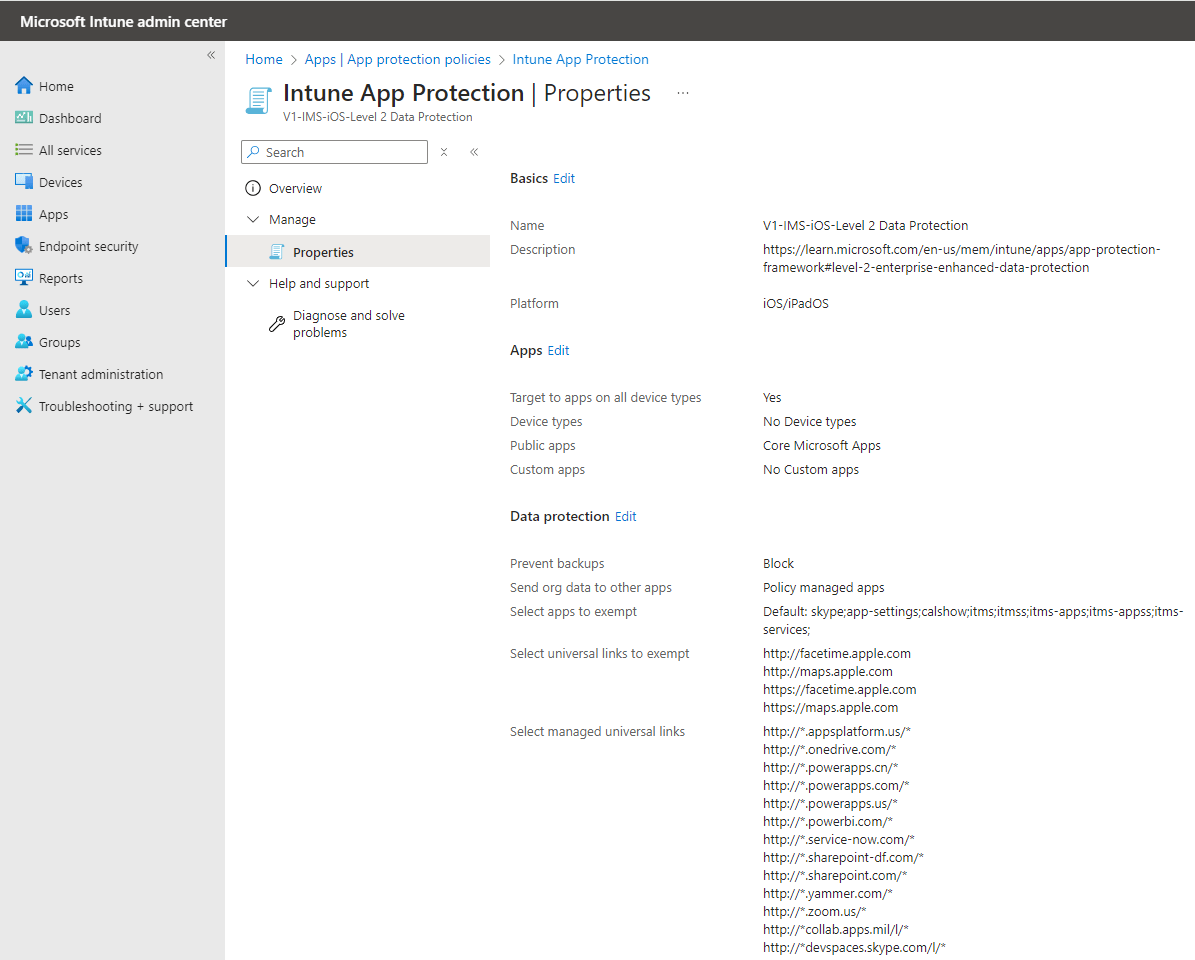Open the ellipsis menu next to Properties title
The width and height of the screenshot is (1195, 960).
(683, 92)
